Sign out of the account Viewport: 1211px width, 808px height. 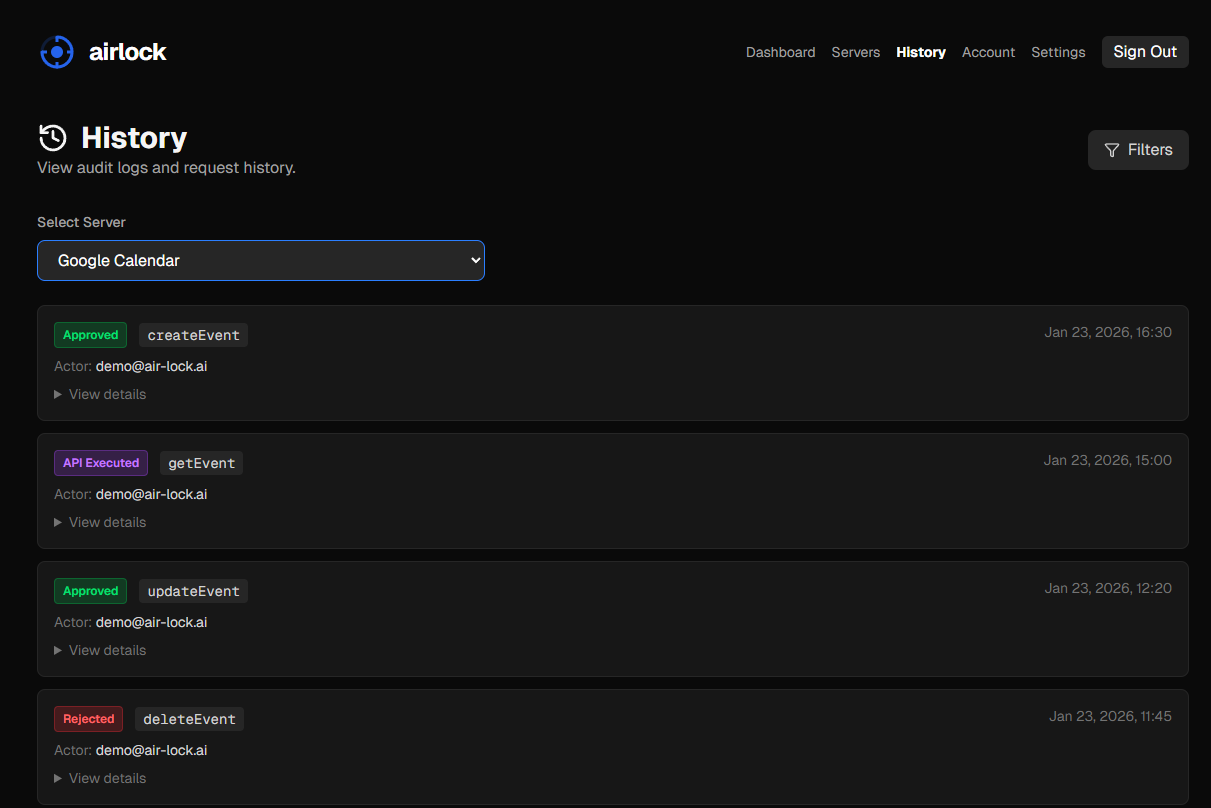(x=1145, y=52)
